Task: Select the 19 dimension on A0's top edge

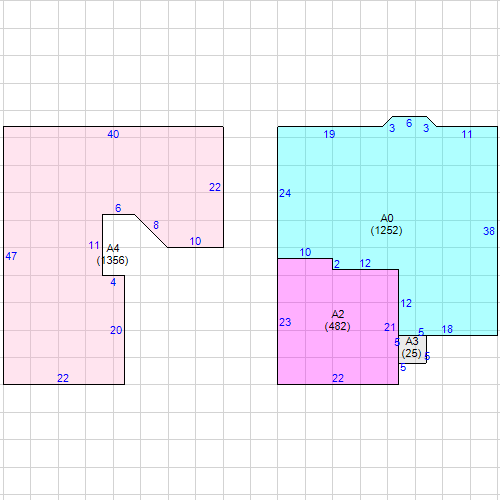Action: point(329,134)
